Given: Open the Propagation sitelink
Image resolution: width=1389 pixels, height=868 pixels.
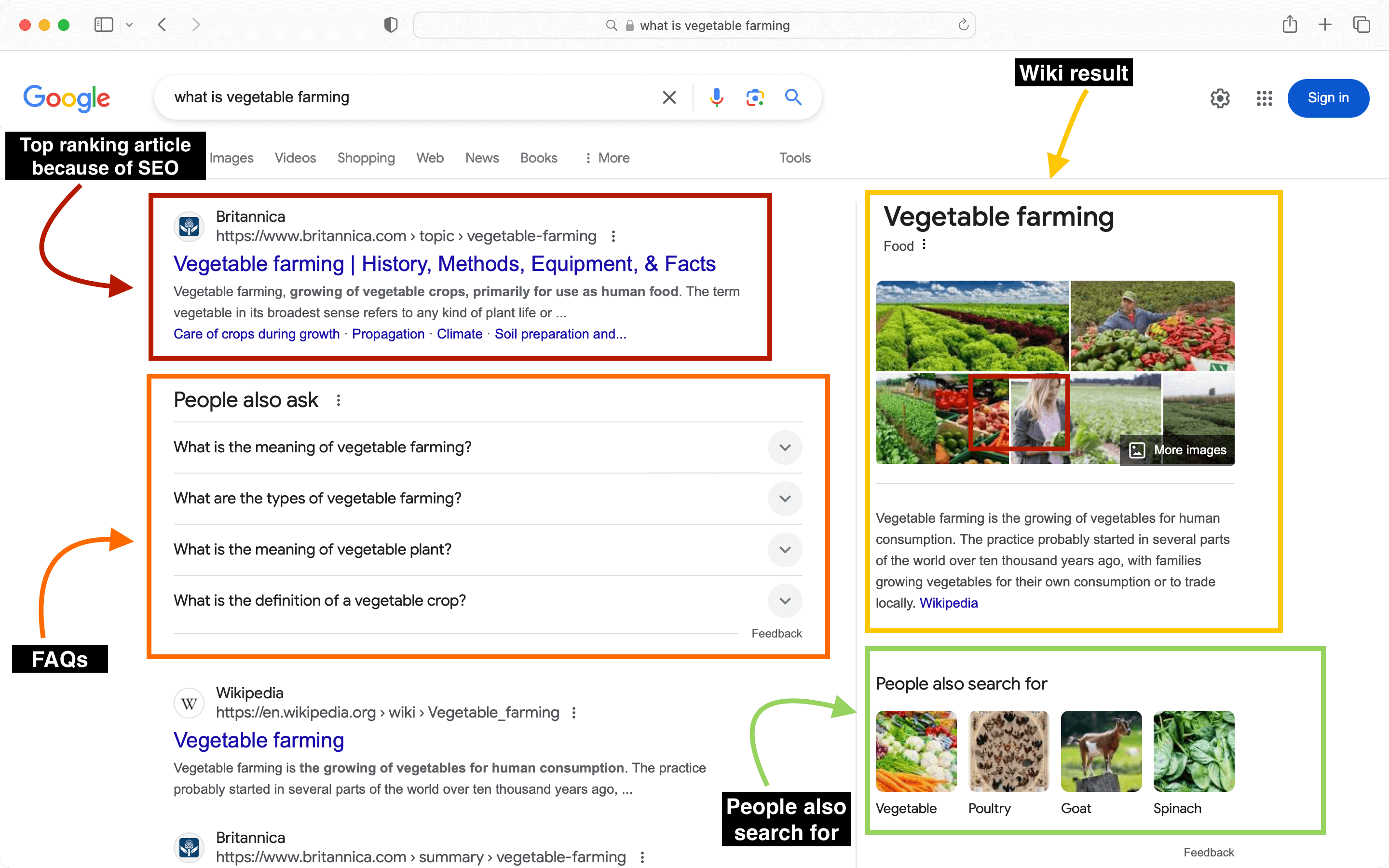Looking at the screenshot, I should (388, 334).
